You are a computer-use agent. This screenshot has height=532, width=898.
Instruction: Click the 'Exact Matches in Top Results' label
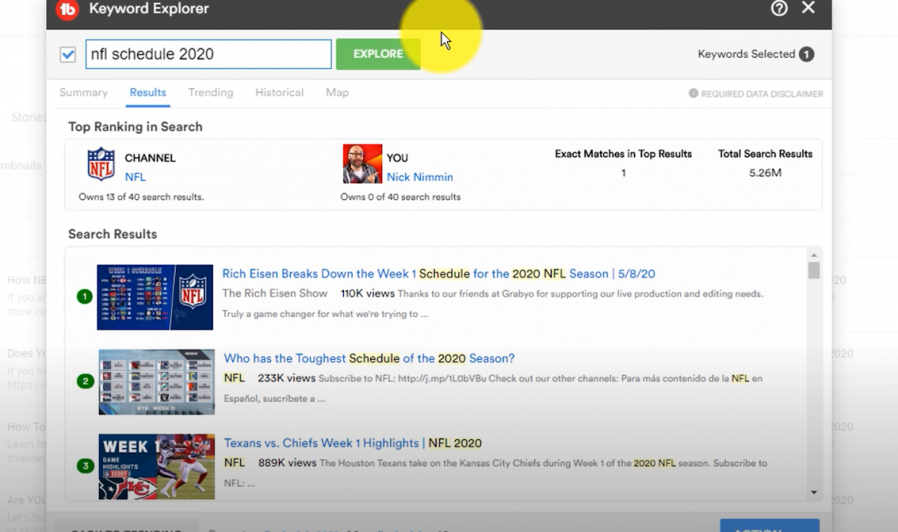tap(623, 154)
